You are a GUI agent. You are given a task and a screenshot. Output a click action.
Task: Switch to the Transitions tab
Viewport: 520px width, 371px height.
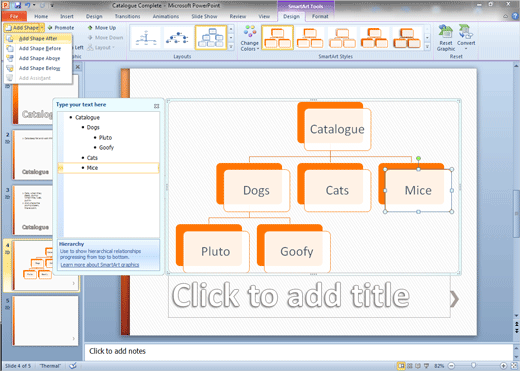point(127,16)
